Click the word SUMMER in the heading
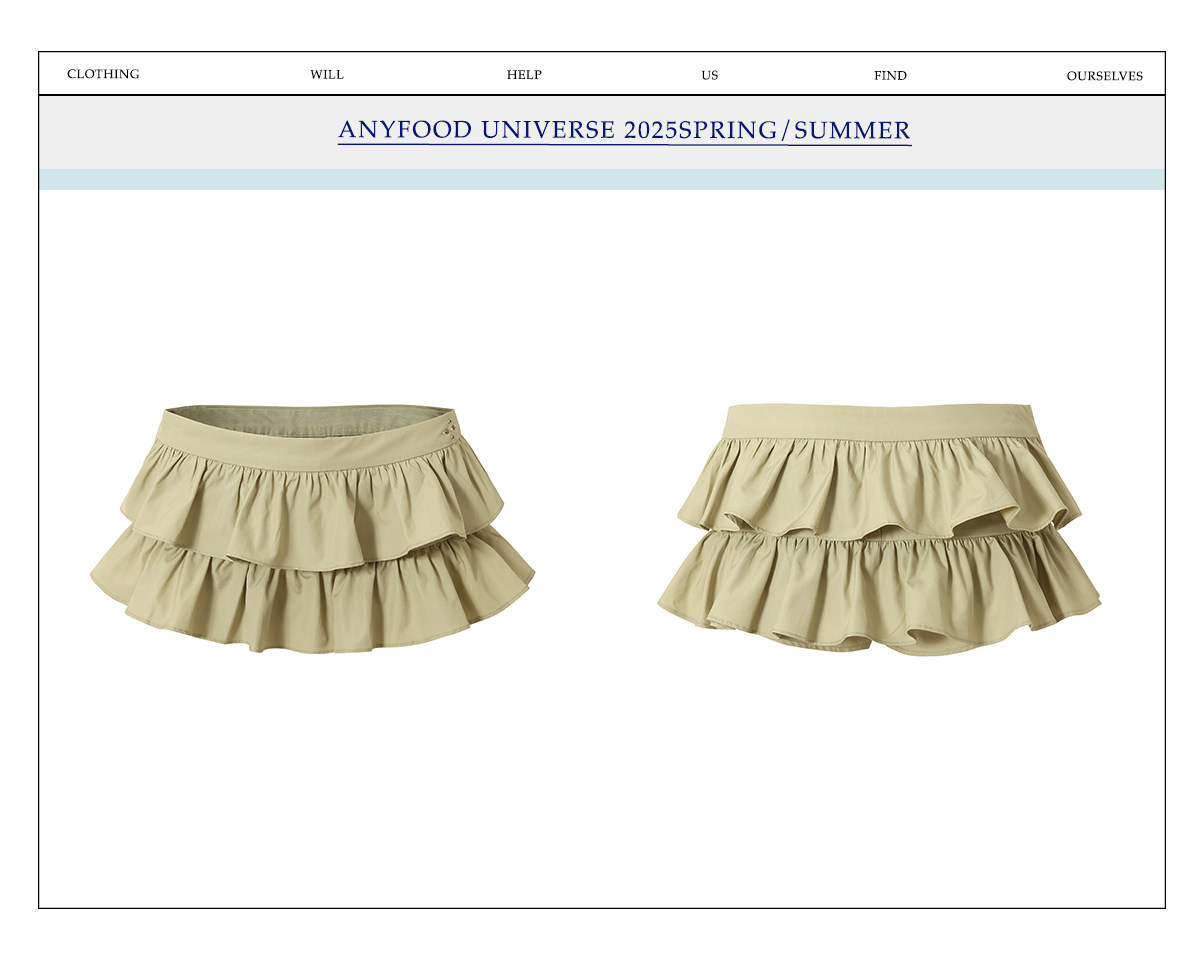This screenshot has width=1200, height=965. [852, 130]
